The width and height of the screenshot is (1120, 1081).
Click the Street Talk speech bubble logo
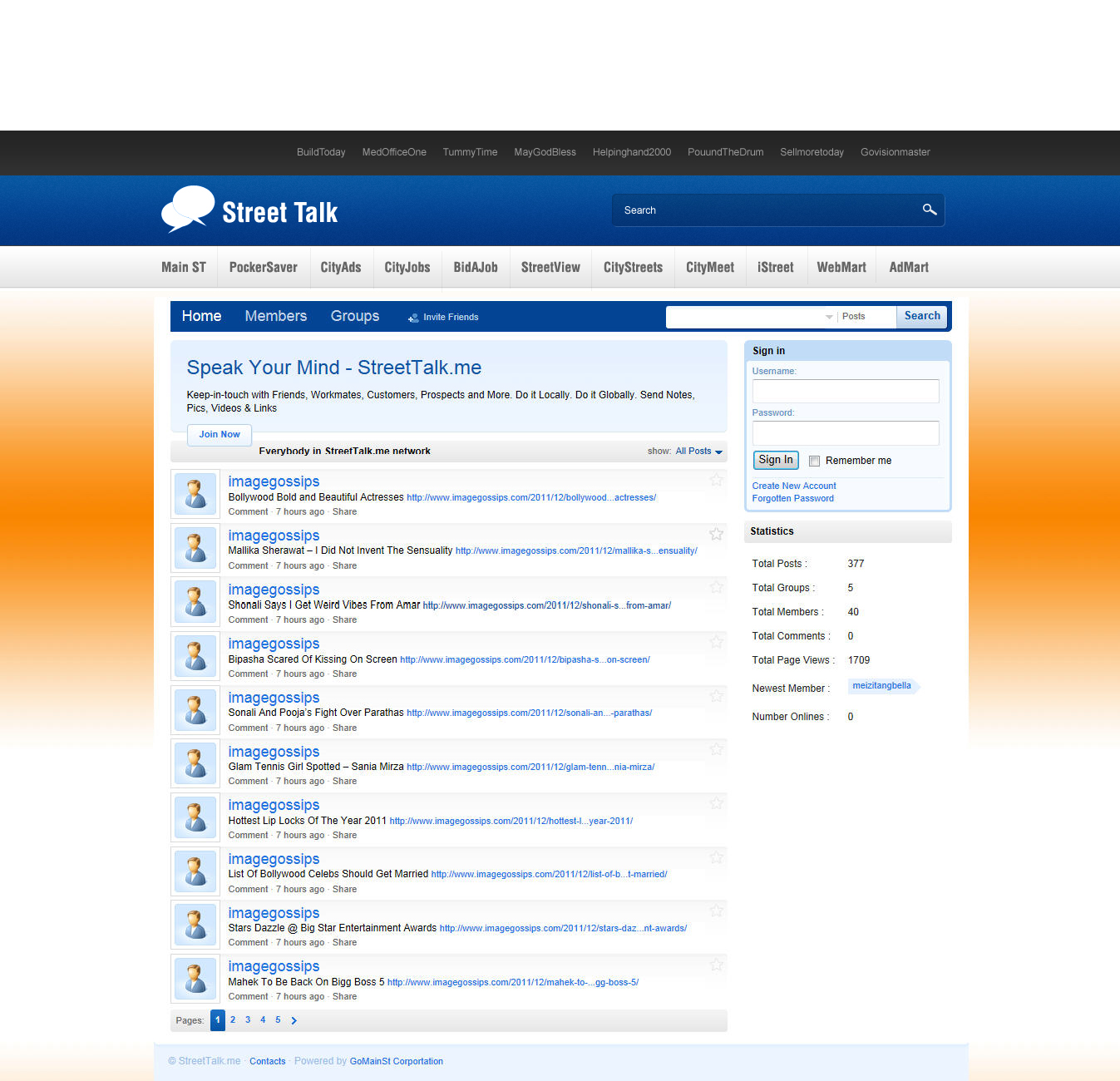point(188,209)
